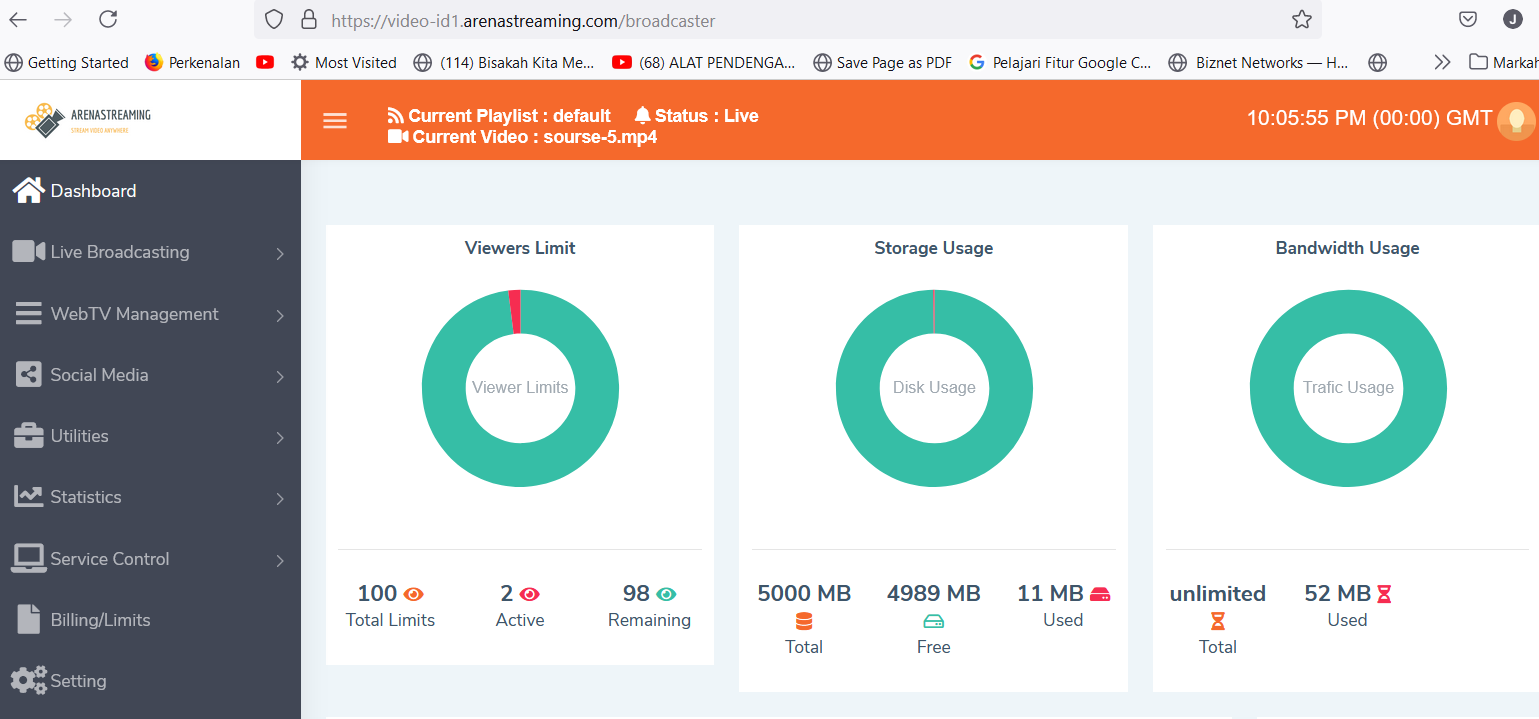The height and width of the screenshot is (719, 1539).
Task: Open the Biznet Networks bookmark
Action: (1258, 62)
